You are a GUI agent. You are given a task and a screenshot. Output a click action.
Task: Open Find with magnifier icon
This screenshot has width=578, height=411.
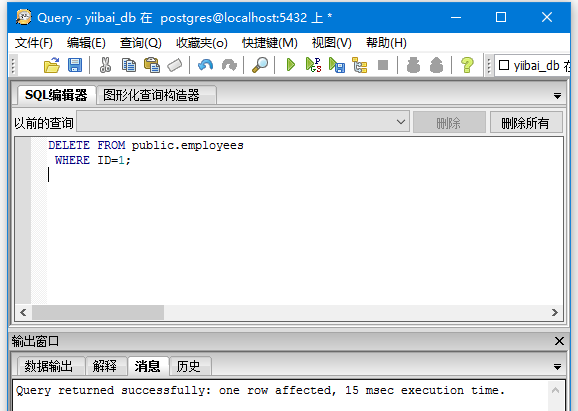(260, 65)
